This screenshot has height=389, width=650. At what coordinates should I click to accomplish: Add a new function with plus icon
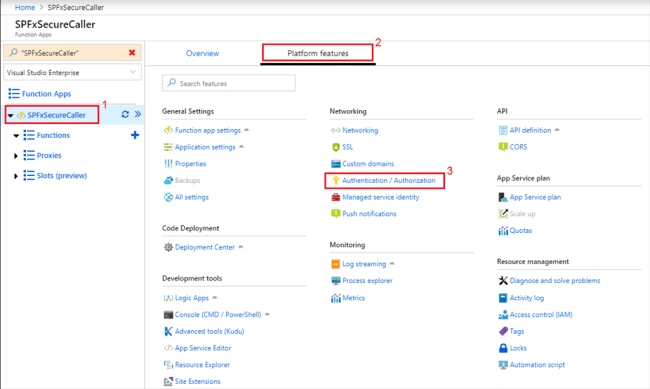tap(135, 135)
